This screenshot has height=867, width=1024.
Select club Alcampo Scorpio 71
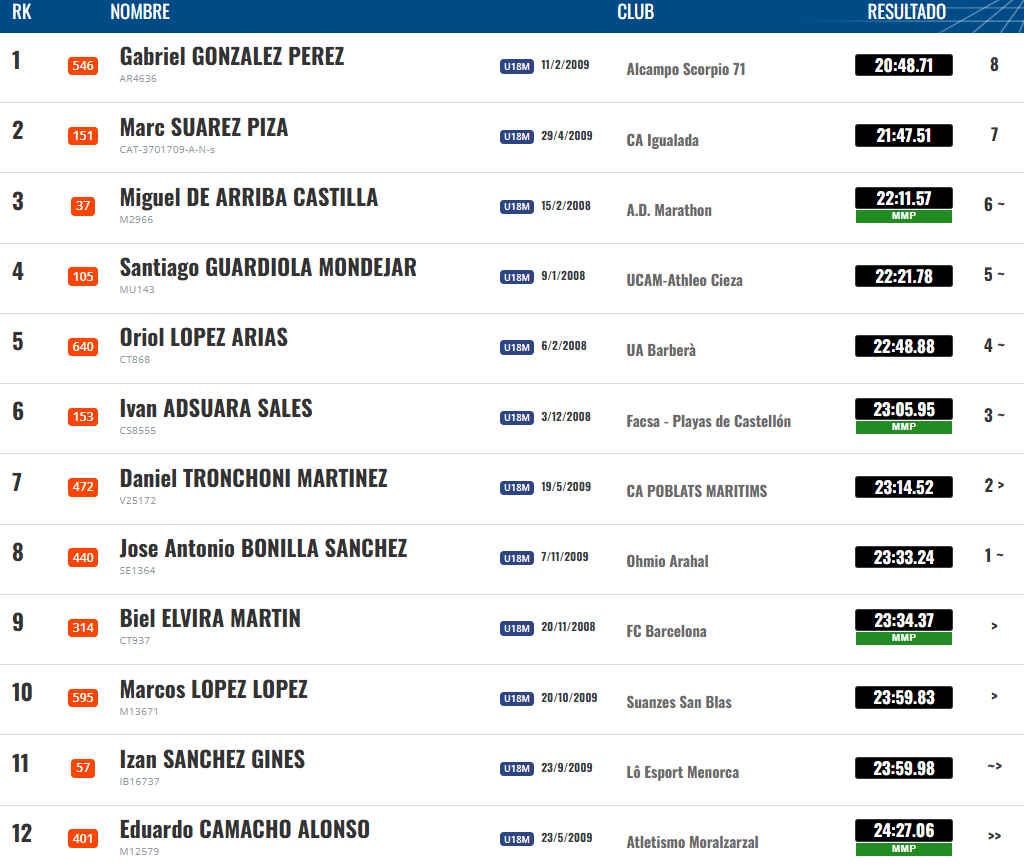(686, 69)
